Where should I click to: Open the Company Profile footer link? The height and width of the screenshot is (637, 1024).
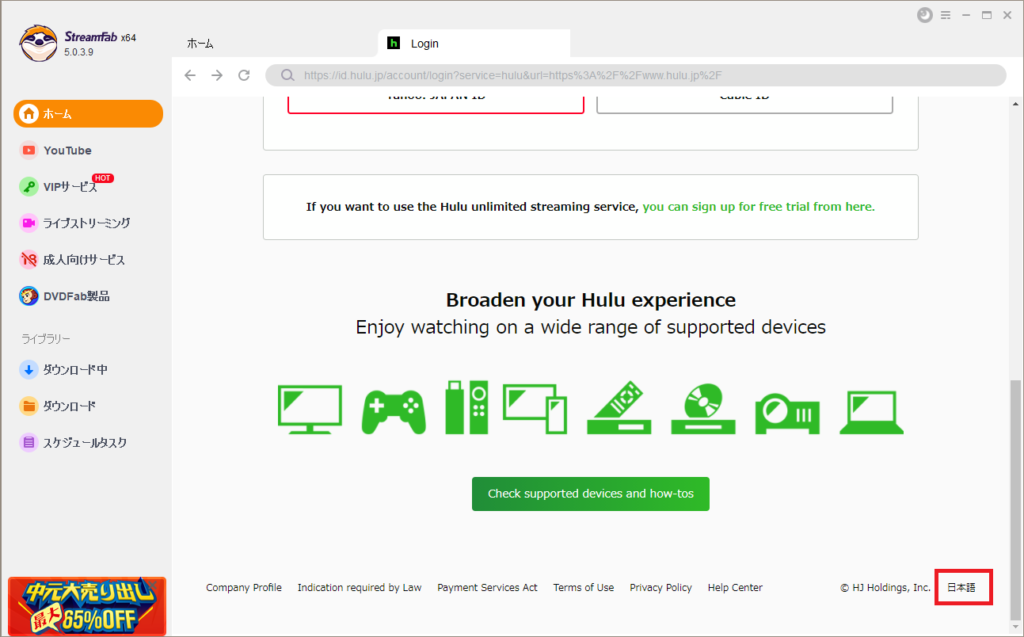click(x=244, y=587)
